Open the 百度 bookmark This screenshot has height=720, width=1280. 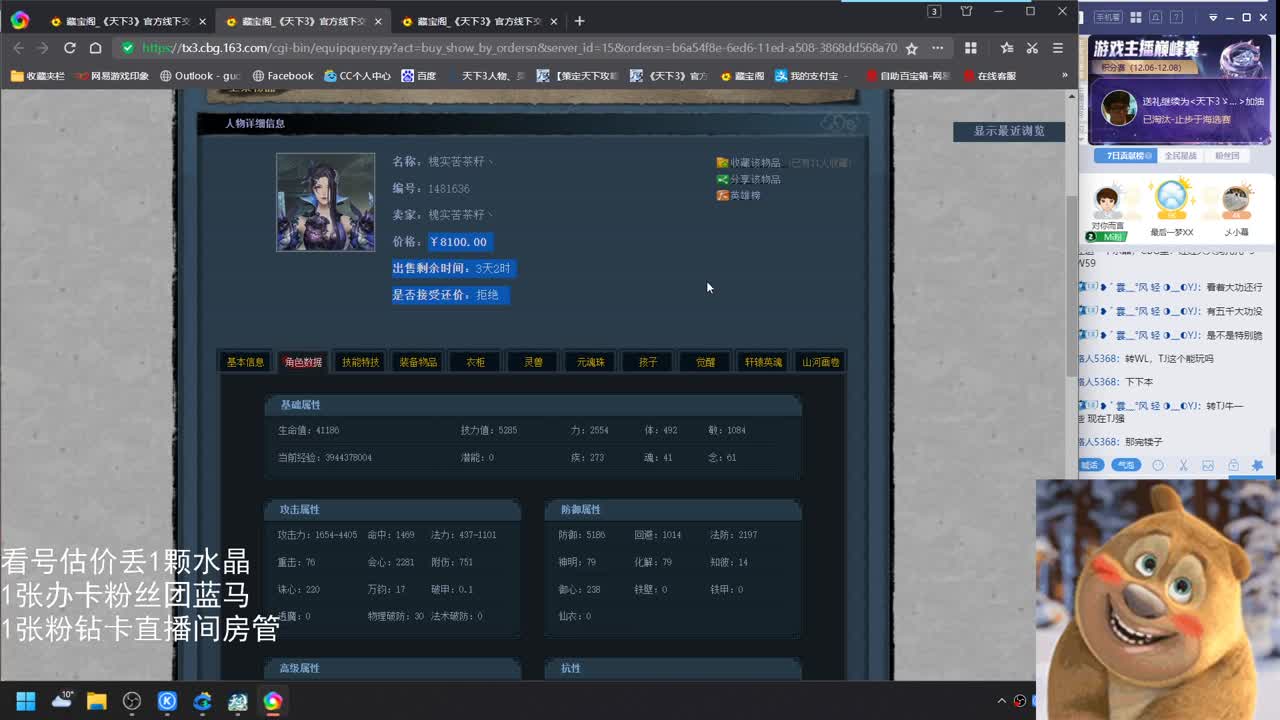418,76
